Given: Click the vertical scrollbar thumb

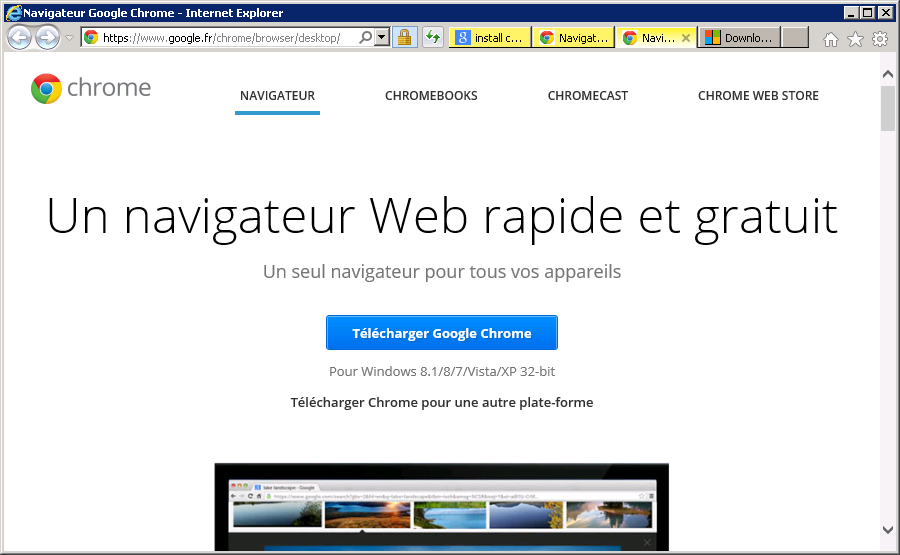Looking at the screenshot, I should [888, 108].
